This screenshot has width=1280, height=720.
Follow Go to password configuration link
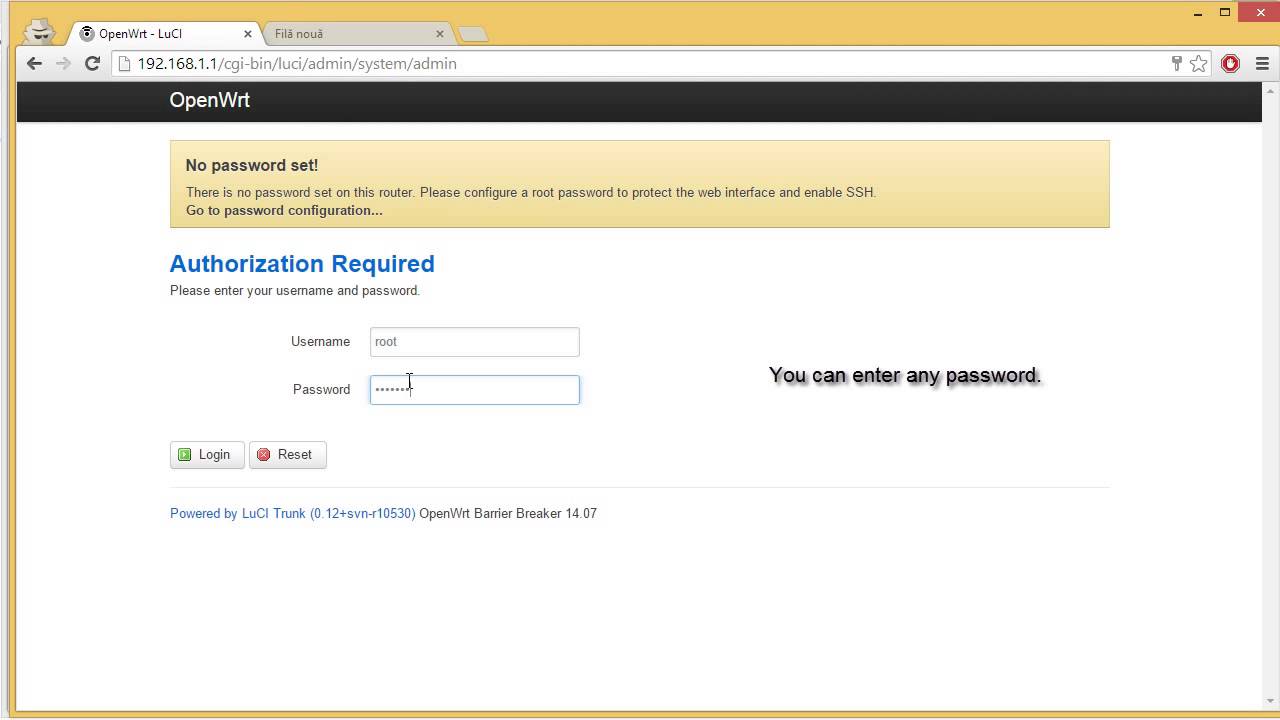284,210
